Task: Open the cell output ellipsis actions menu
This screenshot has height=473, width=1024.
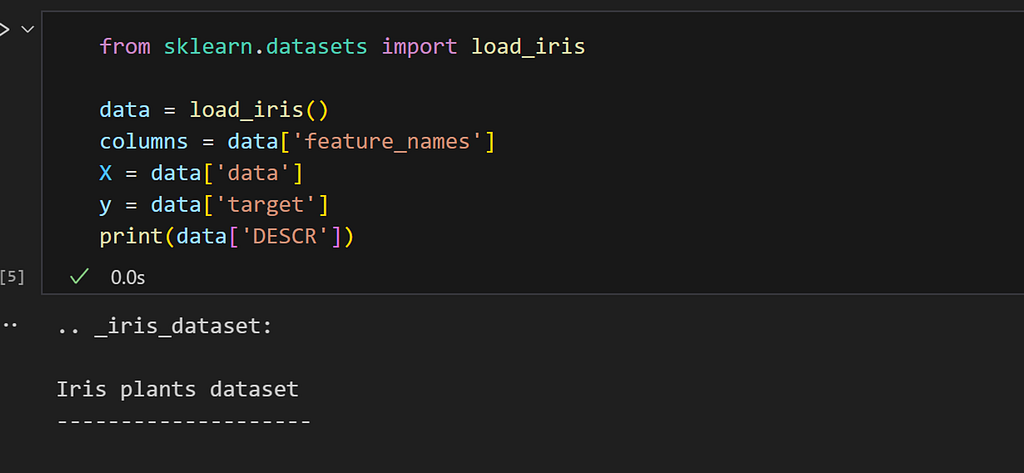Action: click(9, 325)
